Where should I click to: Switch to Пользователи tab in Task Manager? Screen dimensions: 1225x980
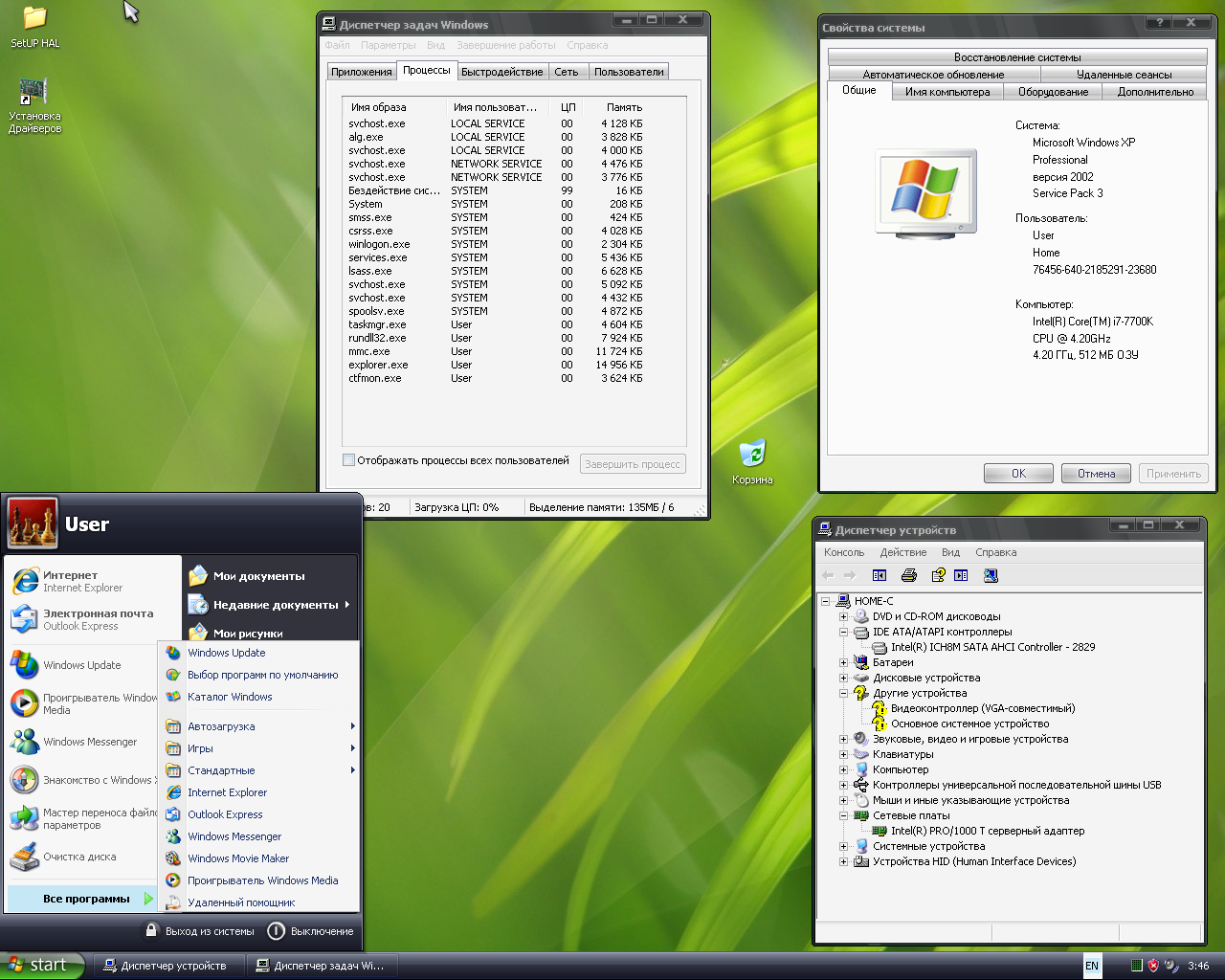pos(628,72)
